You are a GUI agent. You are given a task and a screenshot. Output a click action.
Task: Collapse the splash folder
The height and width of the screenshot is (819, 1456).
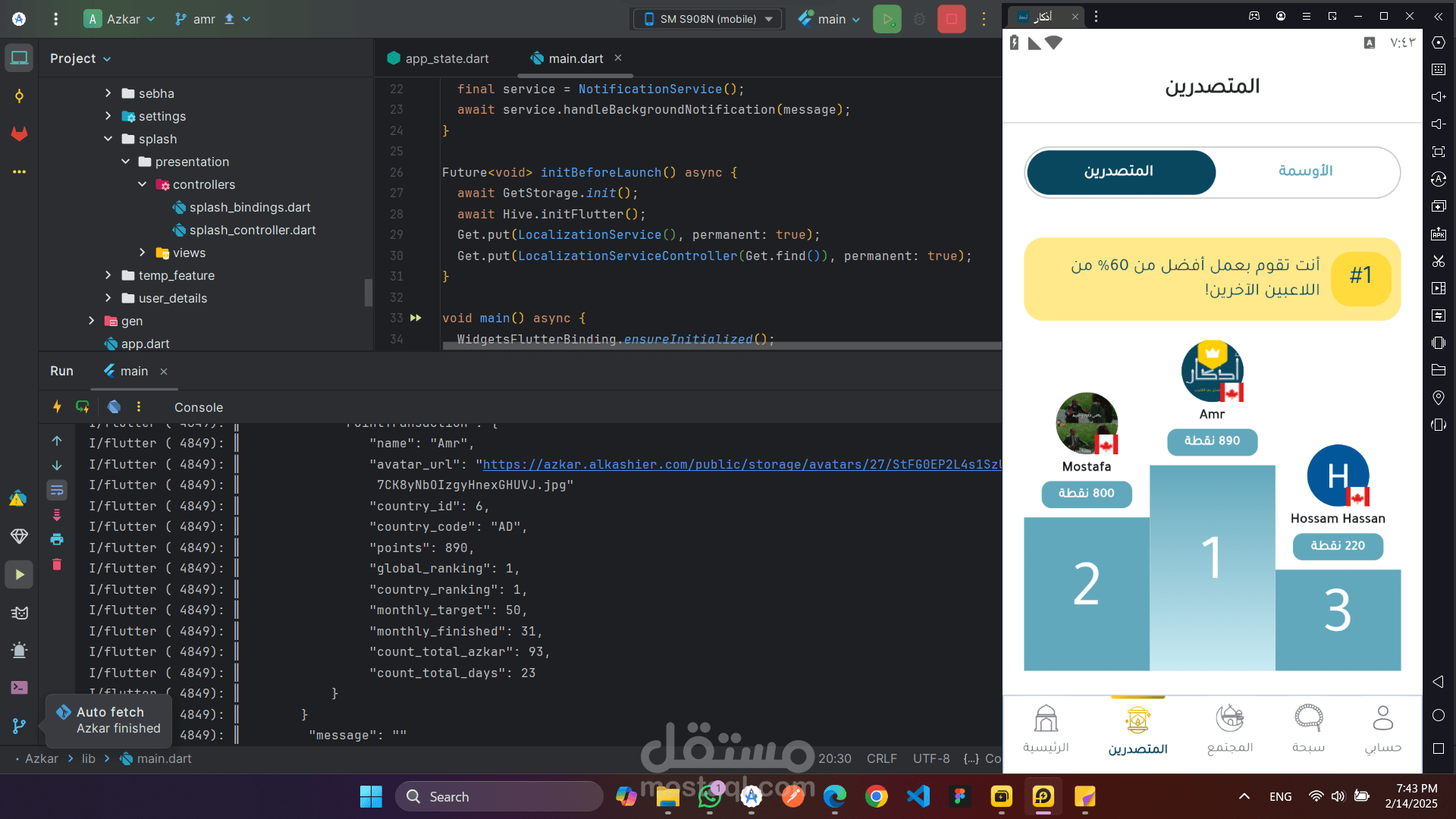(x=108, y=139)
